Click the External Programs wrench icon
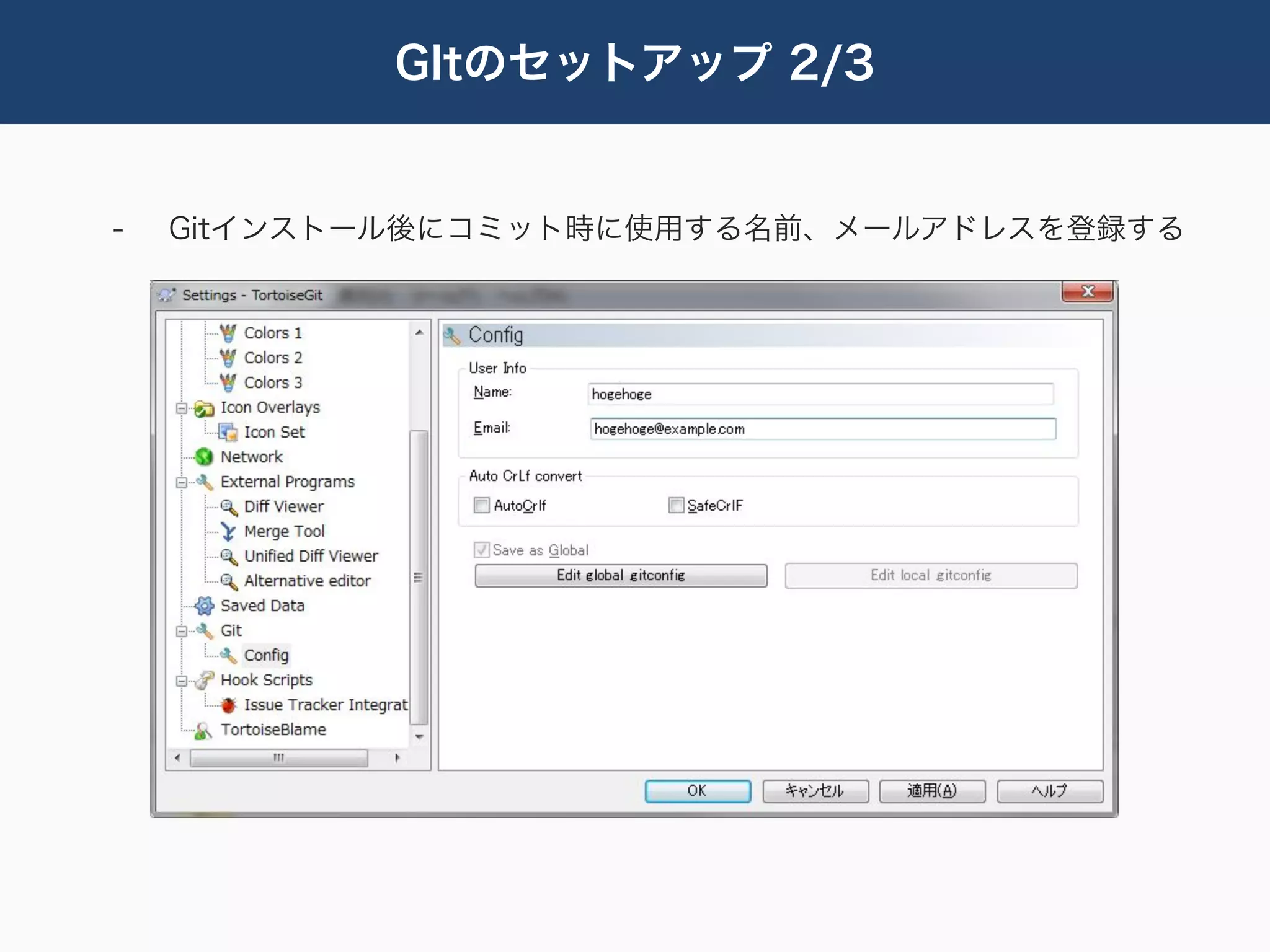Screen dimensions: 1270x952 pos(204,482)
